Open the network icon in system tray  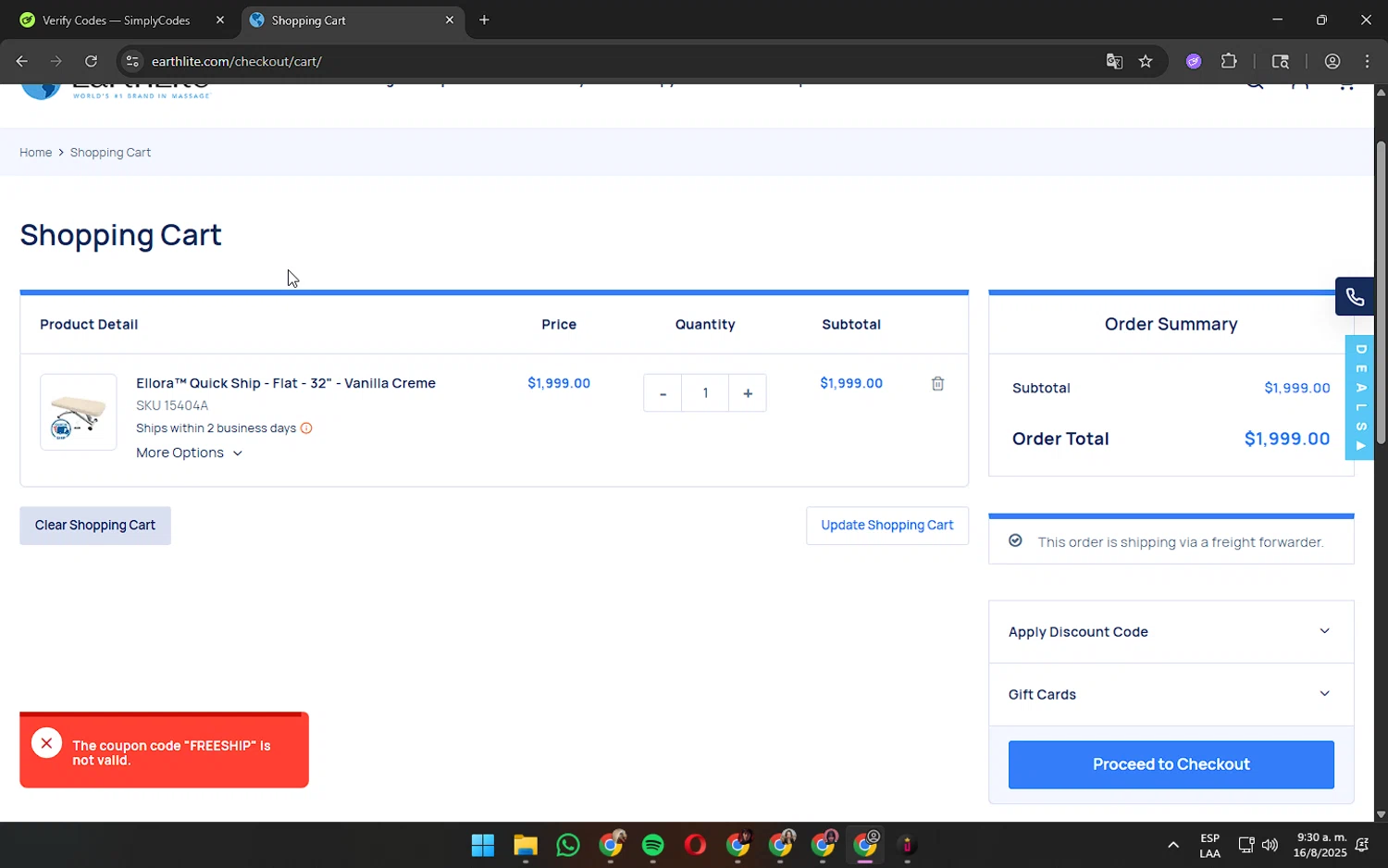1245,845
